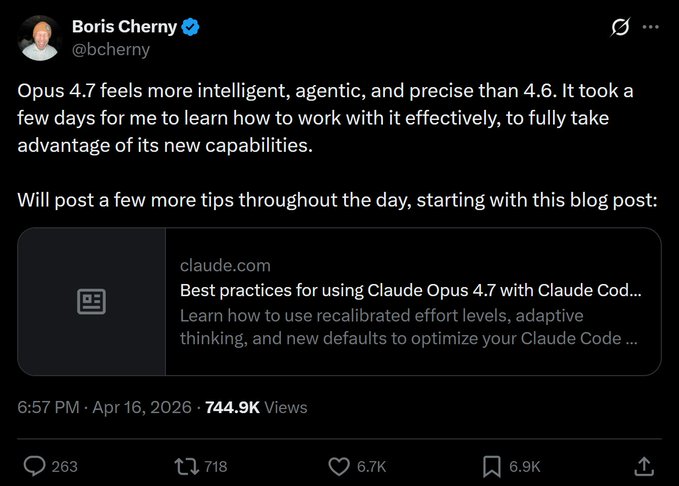Open the three-dot more options menu

(650, 27)
